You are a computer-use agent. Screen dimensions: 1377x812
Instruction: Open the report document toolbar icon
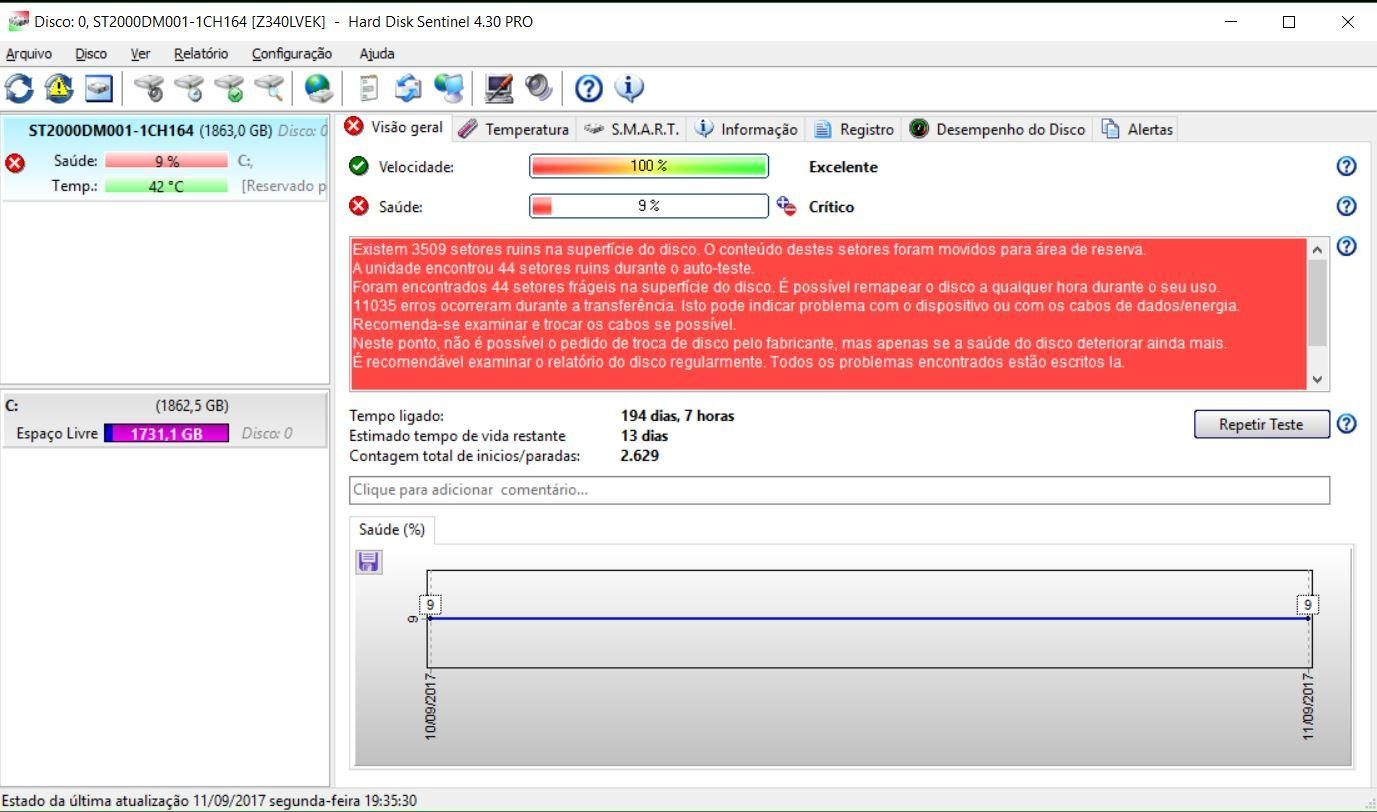click(x=369, y=89)
